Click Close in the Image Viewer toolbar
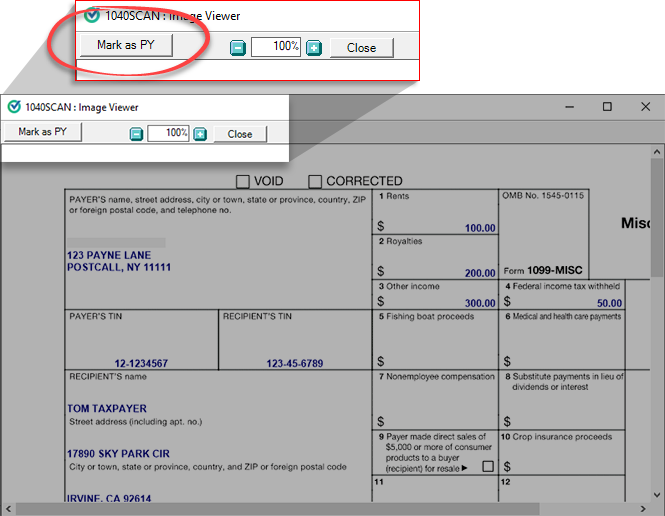The image size is (665, 516). coord(240,134)
